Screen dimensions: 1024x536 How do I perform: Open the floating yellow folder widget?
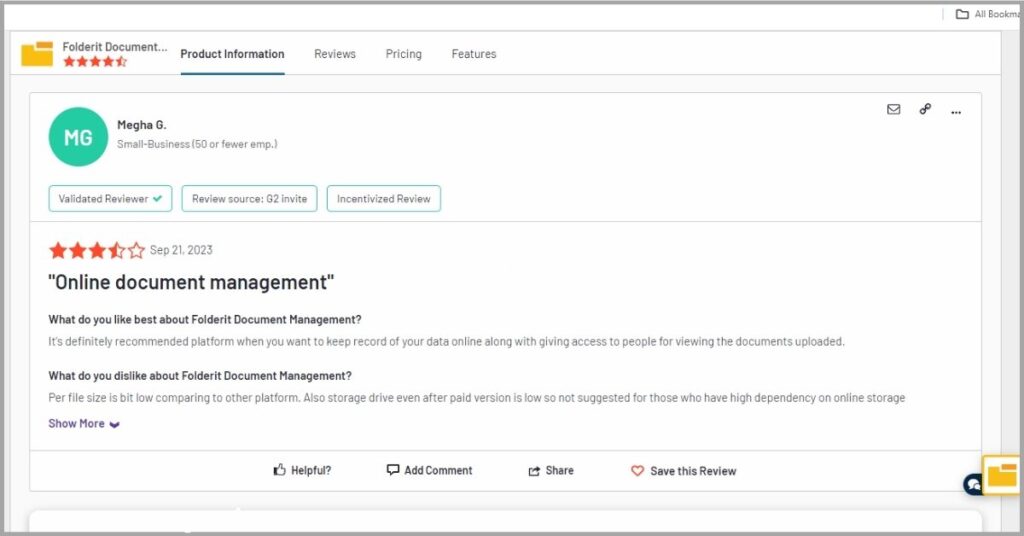1001,475
